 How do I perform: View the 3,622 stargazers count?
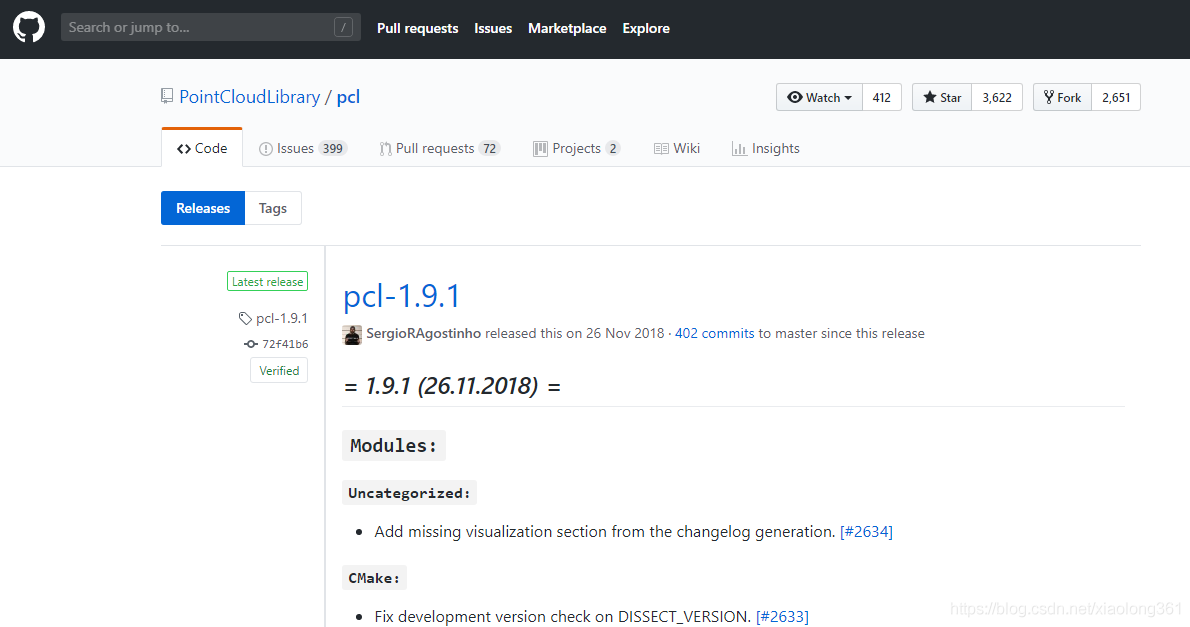pos(996,97)
